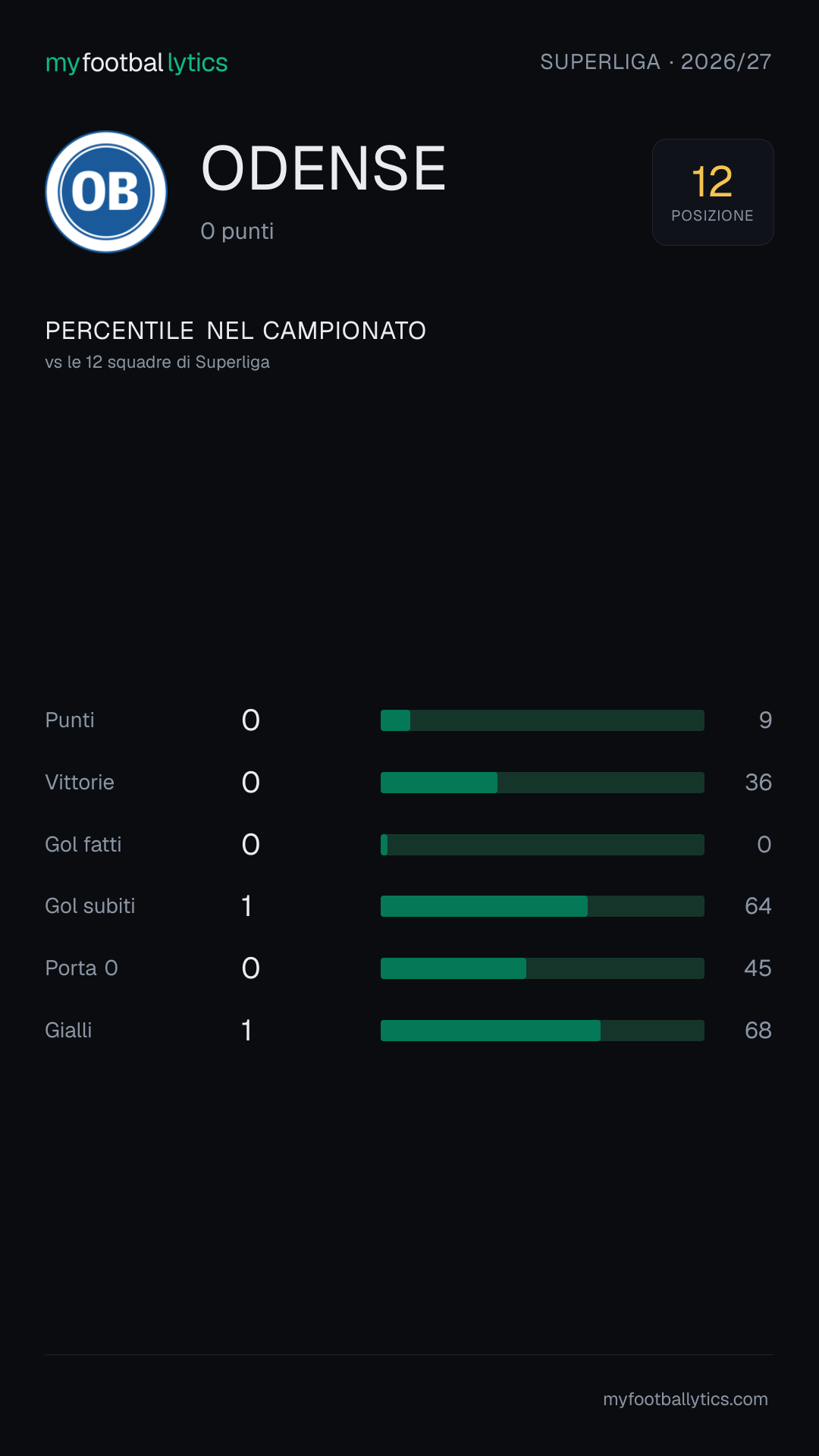
Task: Click the OB Odense club crest
Action: pos(106,192)
